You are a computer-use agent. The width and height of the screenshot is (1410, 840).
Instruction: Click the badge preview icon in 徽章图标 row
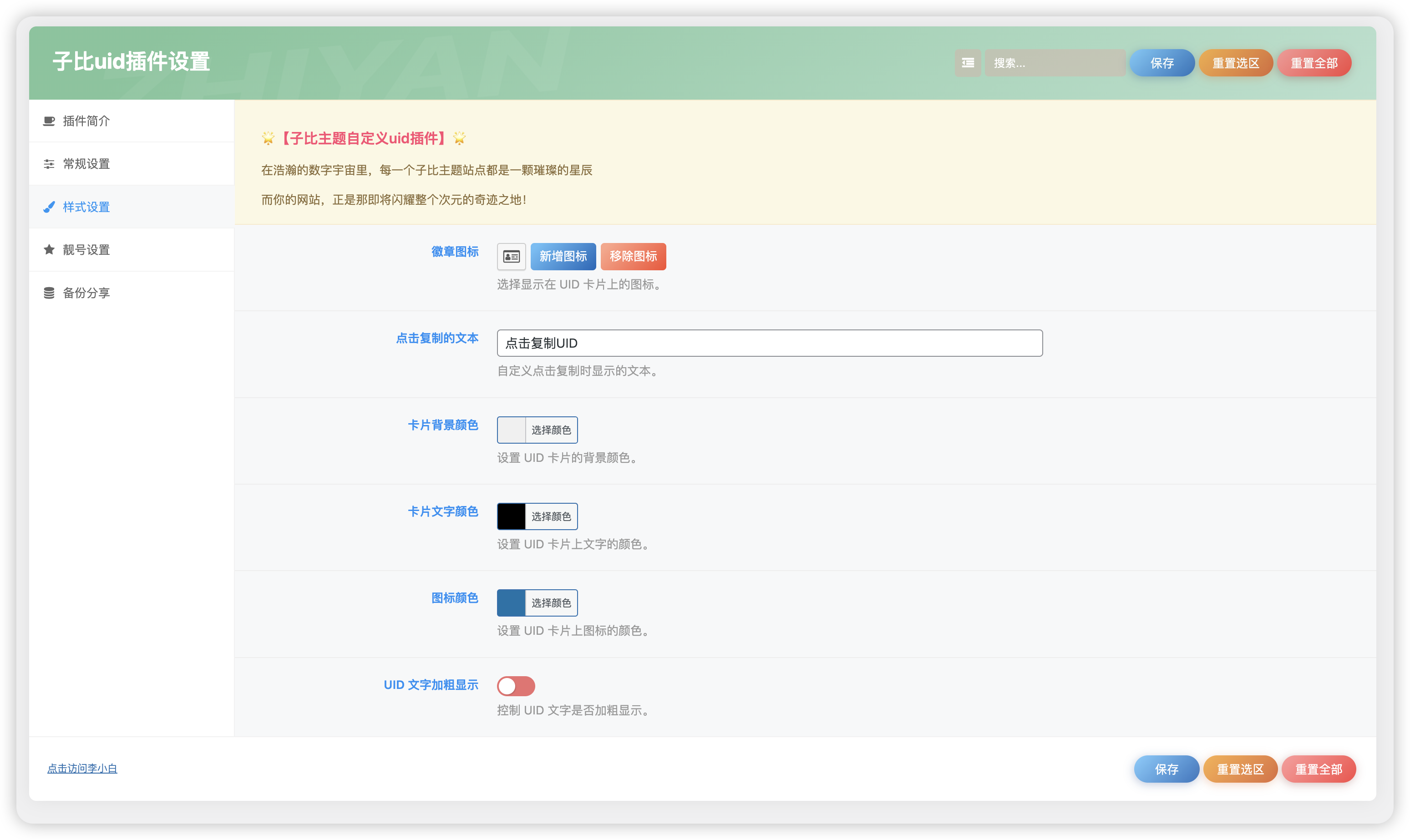coord(511,257)
